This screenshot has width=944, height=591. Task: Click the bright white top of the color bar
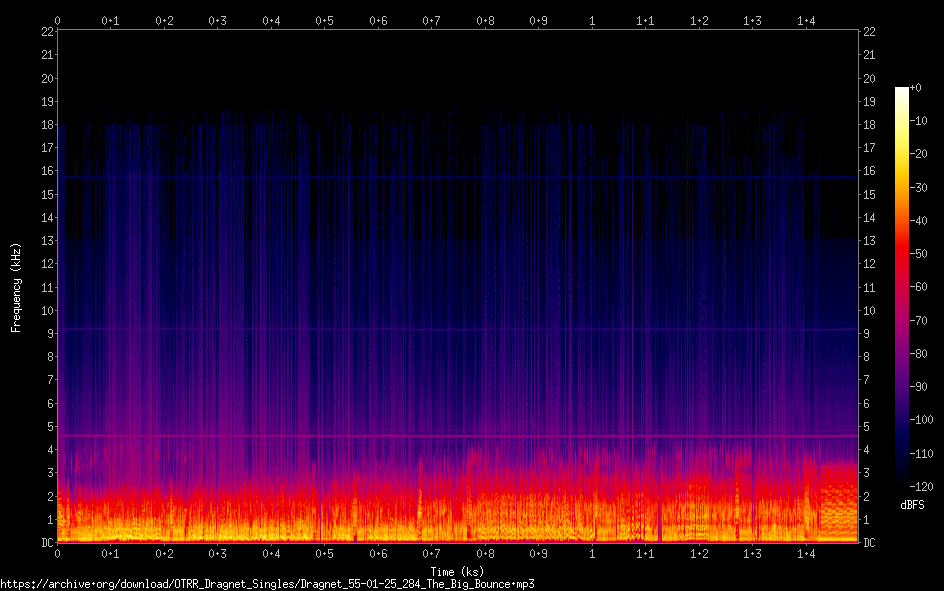[902, 91]
